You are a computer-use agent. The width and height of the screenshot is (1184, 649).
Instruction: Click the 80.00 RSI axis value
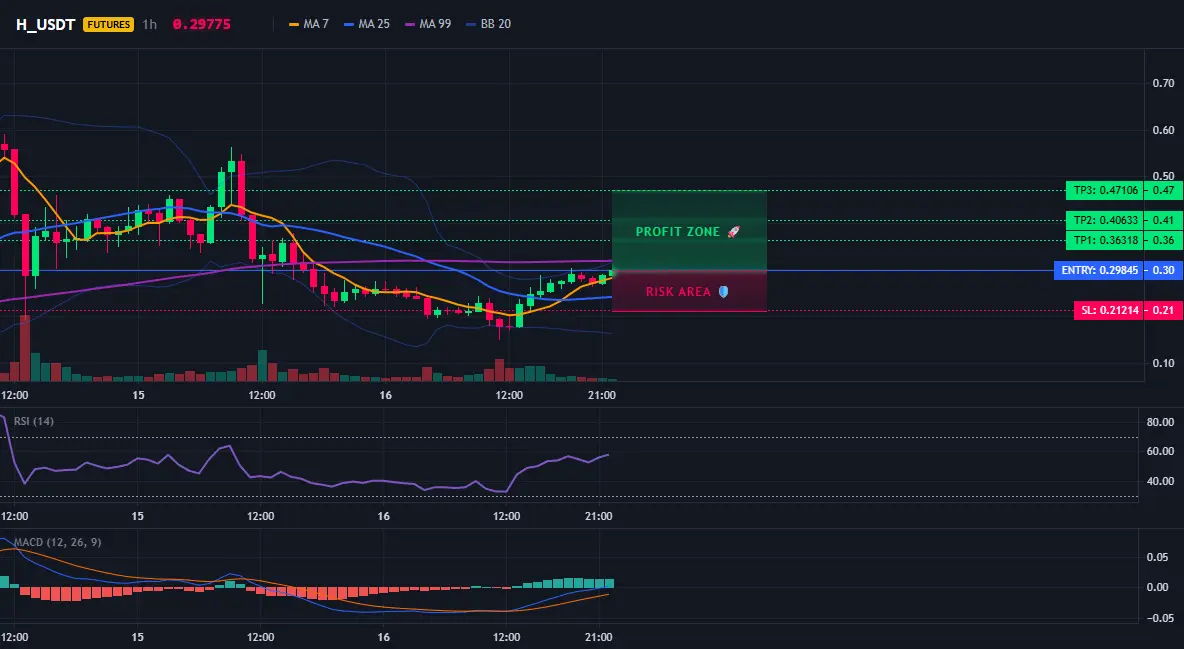click(x=1161, y=422)
